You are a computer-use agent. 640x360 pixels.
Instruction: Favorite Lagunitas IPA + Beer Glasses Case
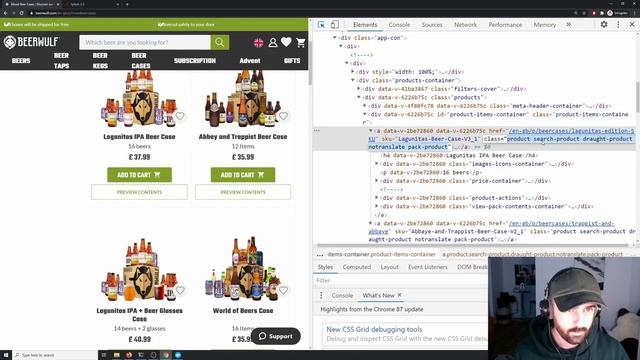point(180,290)
